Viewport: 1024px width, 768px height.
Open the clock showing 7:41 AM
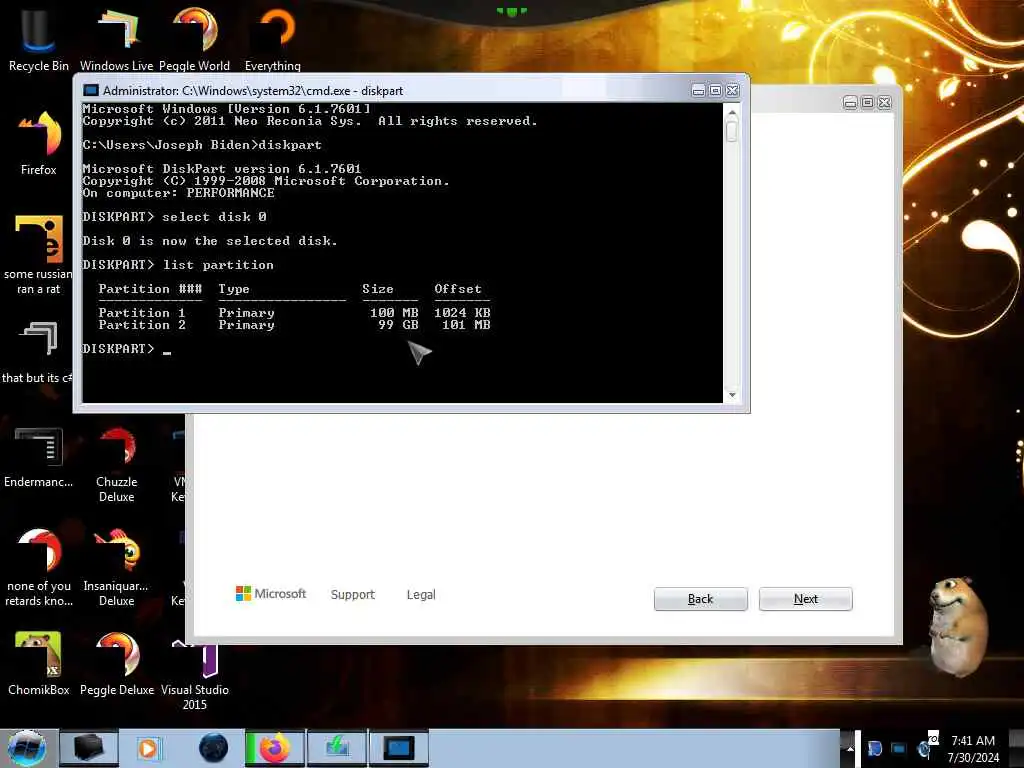pos(973,741)
